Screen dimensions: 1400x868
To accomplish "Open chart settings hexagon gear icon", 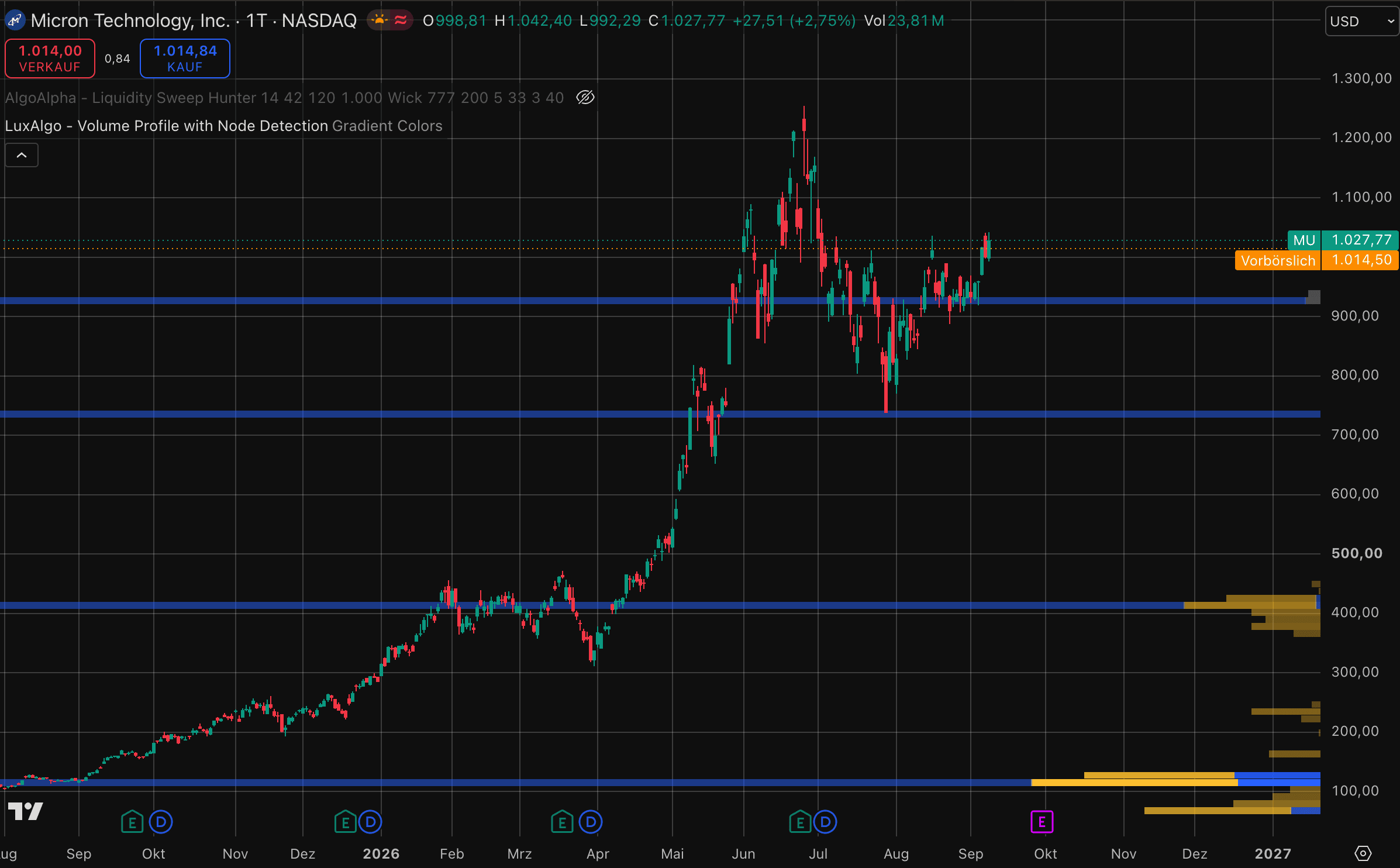I will 1363,853.
